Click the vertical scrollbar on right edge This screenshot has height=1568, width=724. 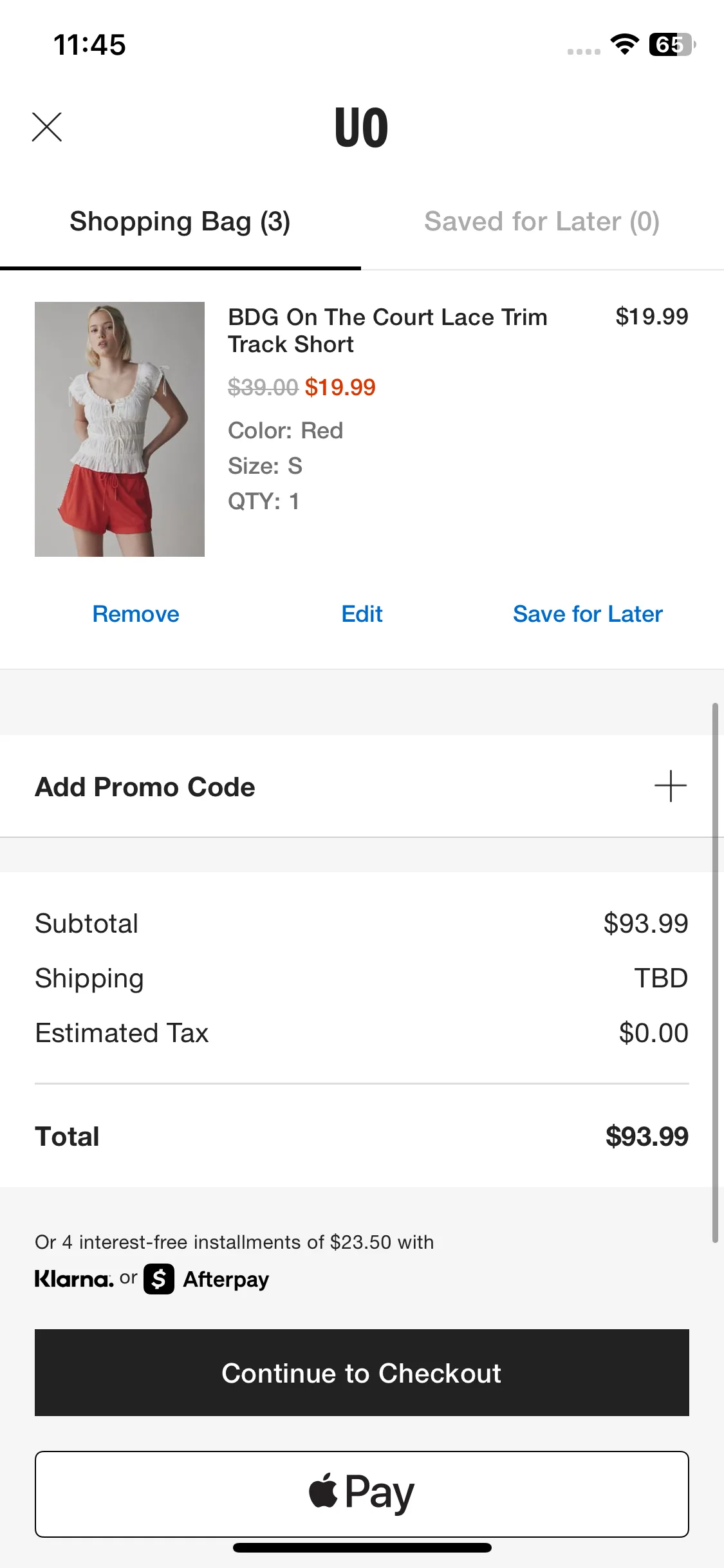715,973
